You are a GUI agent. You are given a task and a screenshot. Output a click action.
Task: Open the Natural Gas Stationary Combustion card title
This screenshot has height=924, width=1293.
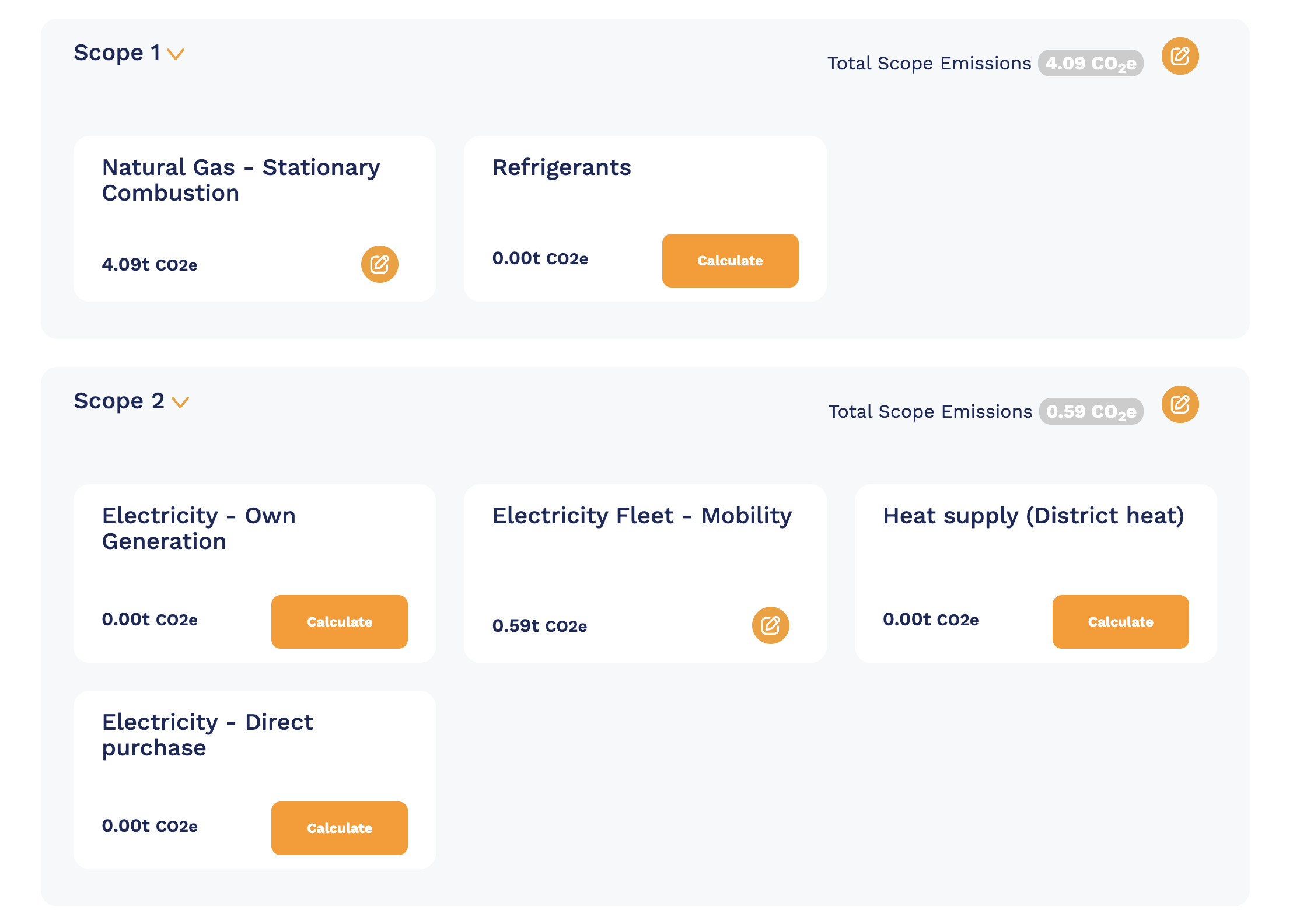click(240, 180)
